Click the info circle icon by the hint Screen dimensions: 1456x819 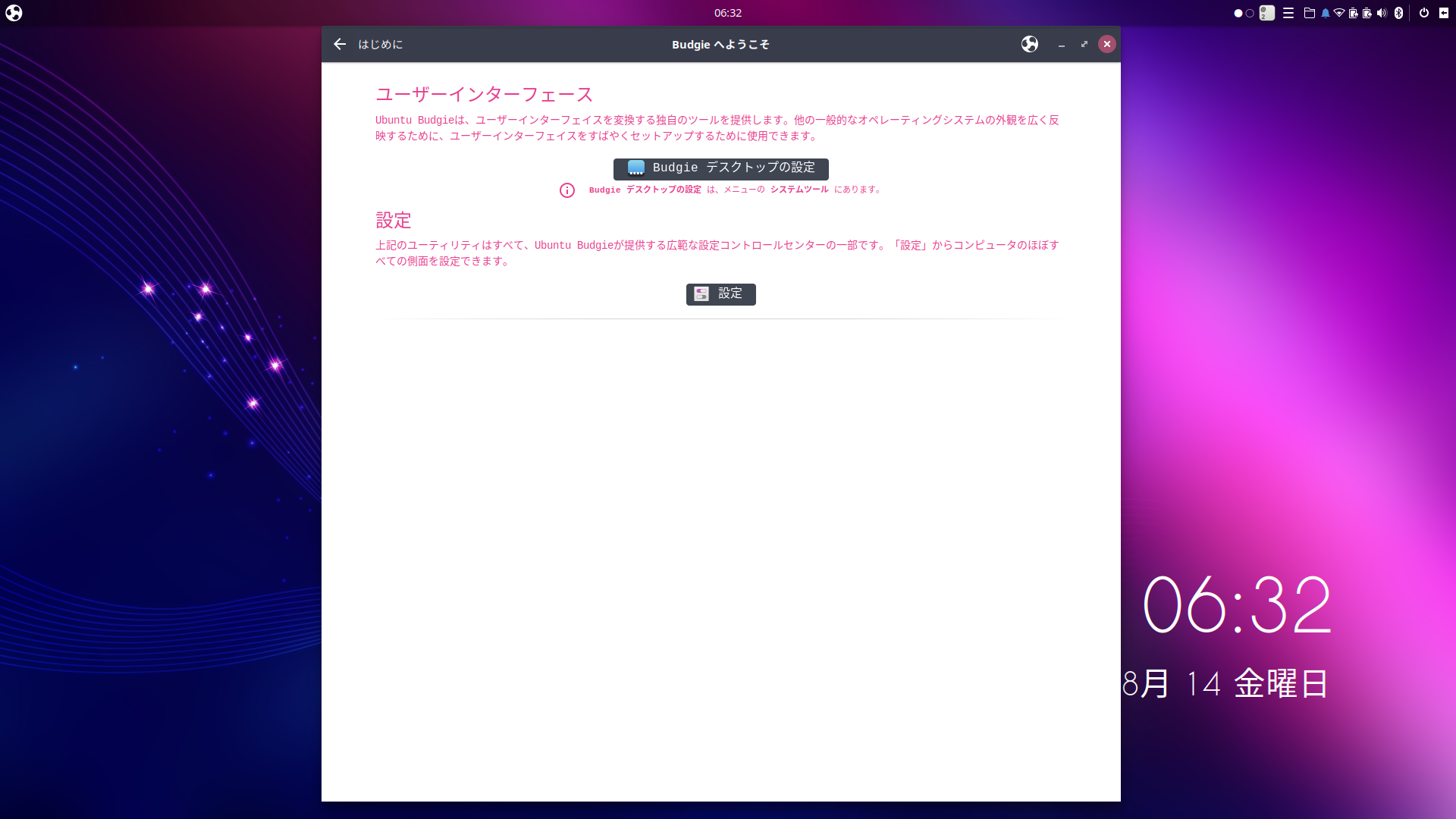567,190
